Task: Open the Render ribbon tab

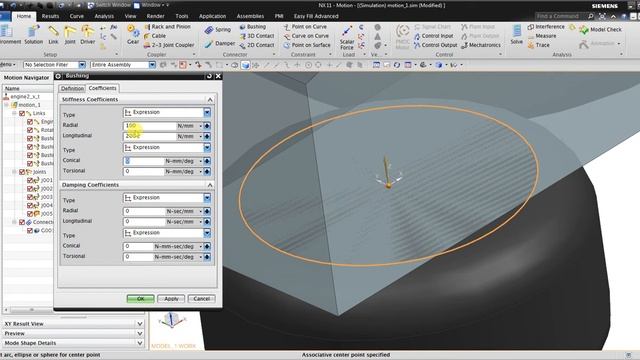Action: pos(156,16)
